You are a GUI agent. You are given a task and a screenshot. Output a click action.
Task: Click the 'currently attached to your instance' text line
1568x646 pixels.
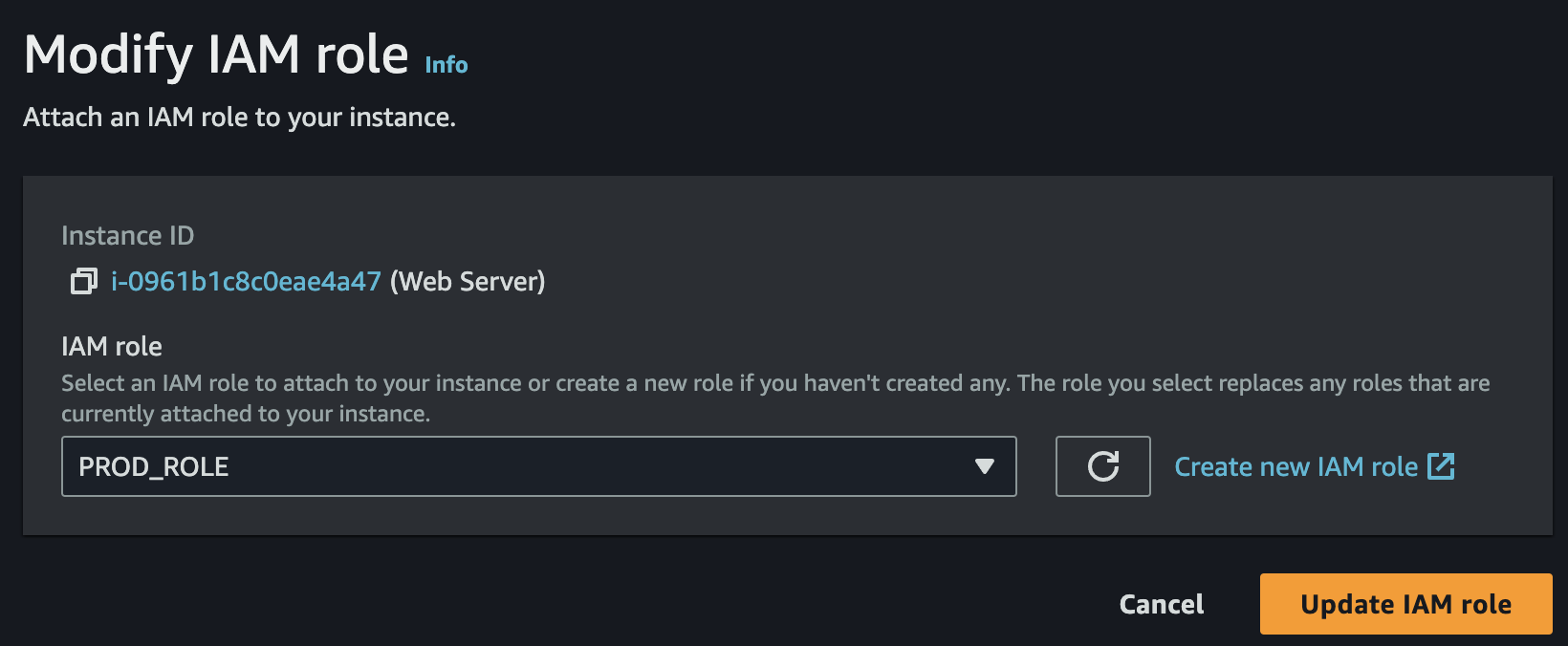pos(246,414)
